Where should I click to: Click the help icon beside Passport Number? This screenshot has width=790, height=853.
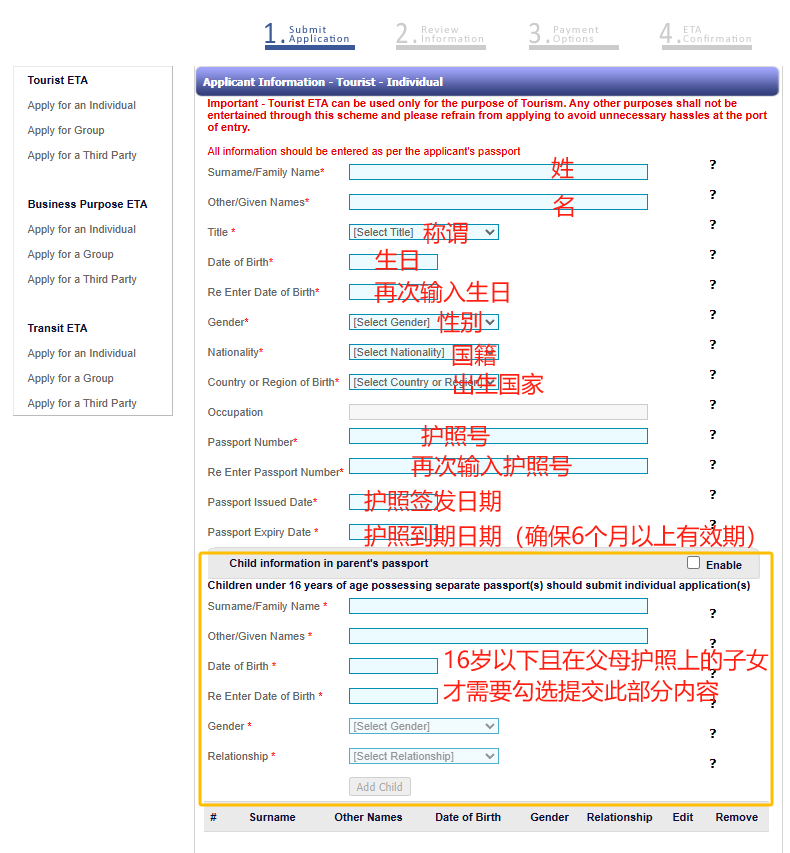[713, 435]
